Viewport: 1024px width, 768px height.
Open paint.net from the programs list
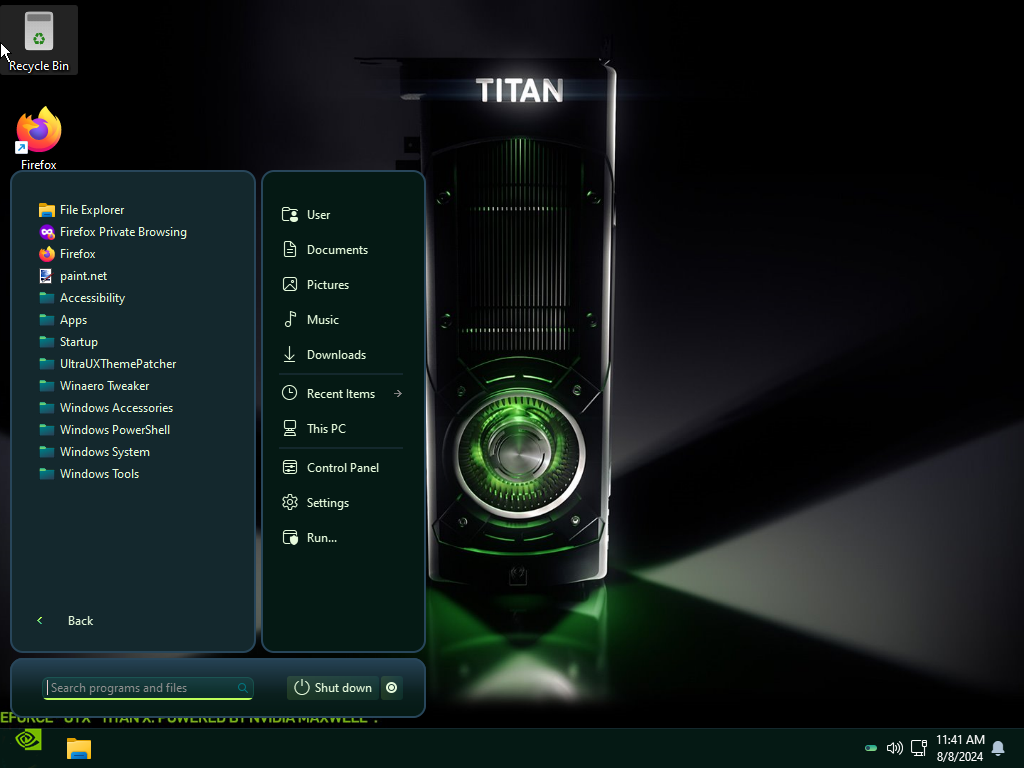point(72,276)
